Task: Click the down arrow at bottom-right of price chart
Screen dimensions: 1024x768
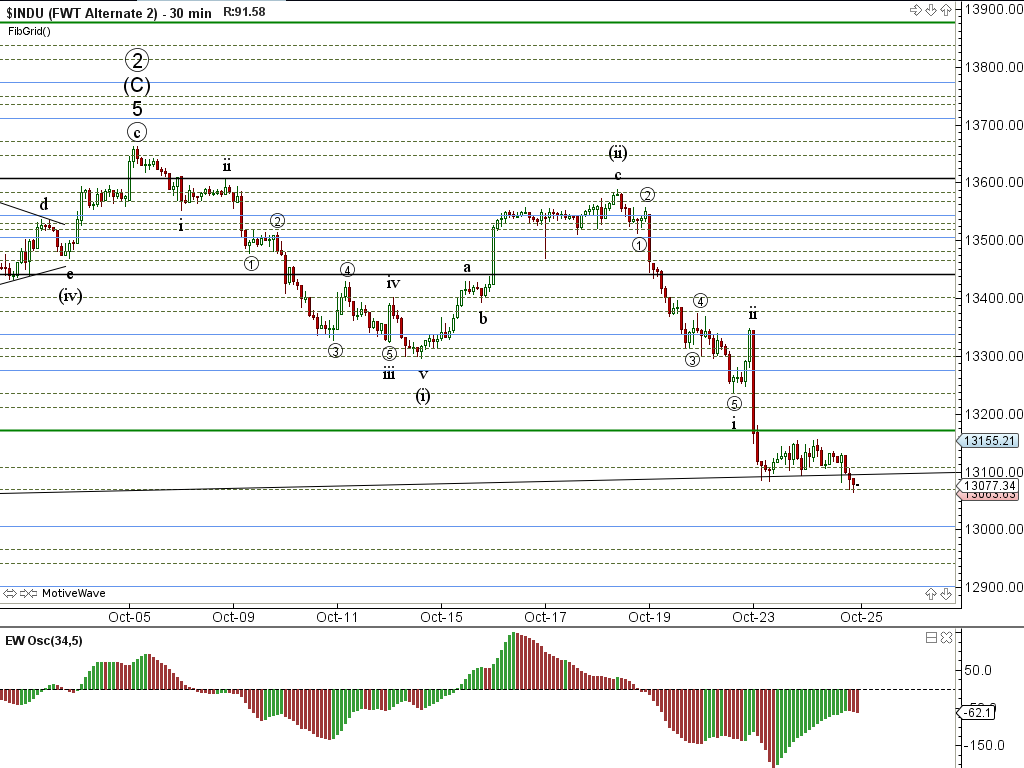Action: click(944, 593)
